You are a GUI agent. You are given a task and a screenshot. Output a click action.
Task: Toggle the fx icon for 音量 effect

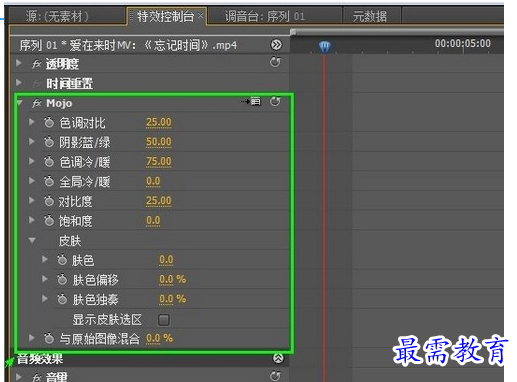point(36,377)
